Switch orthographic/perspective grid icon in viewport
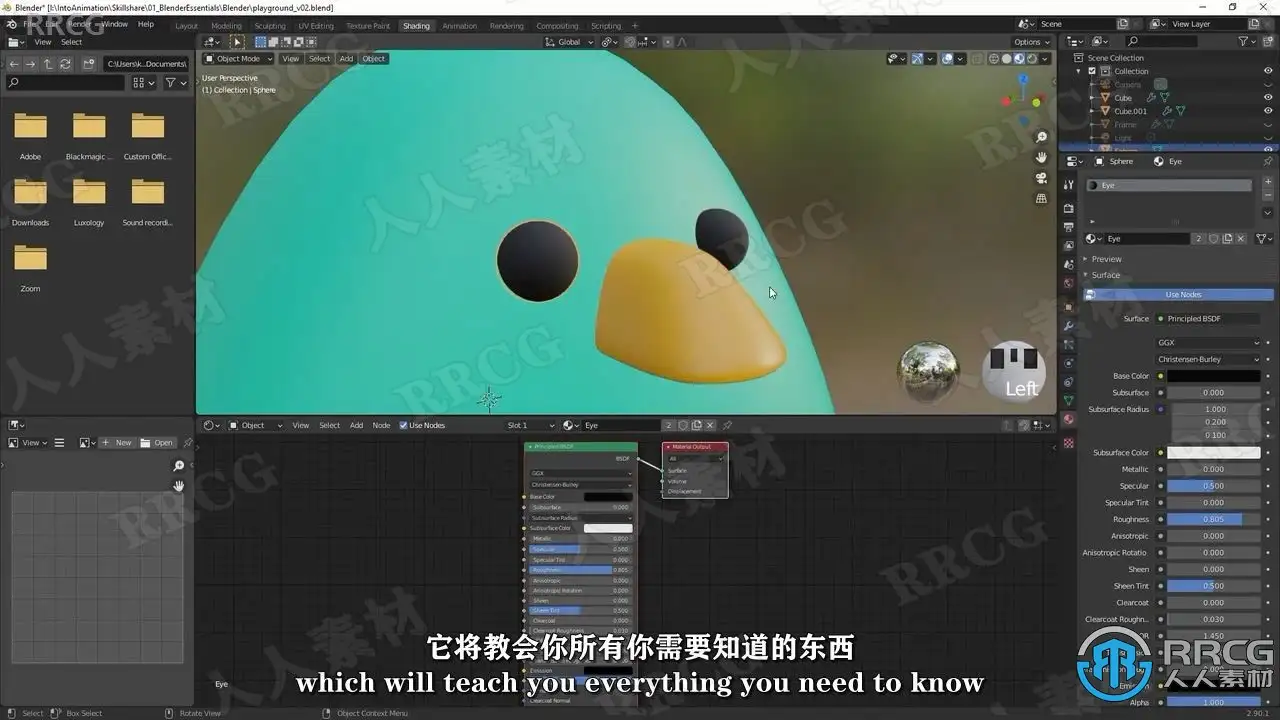Image resolution: width=1280 pixels, height=720 pixels. 1041,198
